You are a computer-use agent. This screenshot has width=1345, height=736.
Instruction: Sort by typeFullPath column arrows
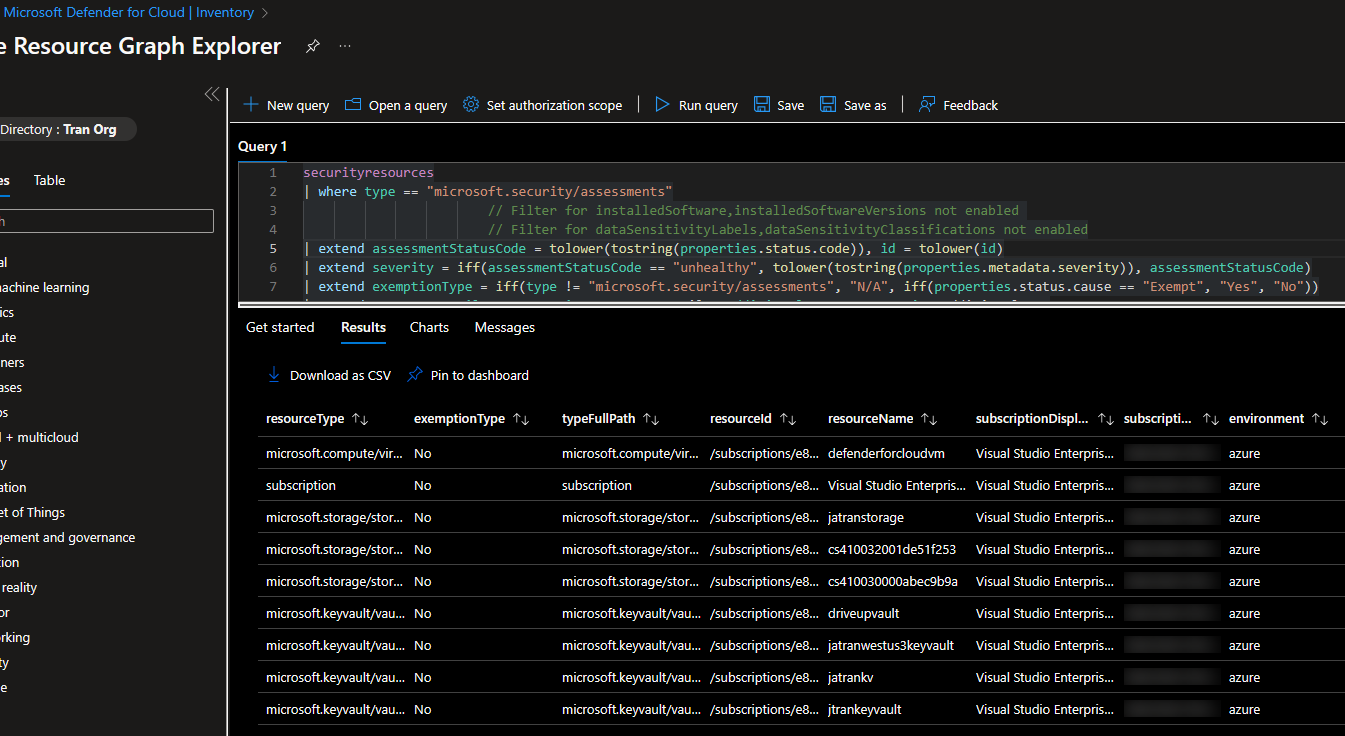coord(651,419)
